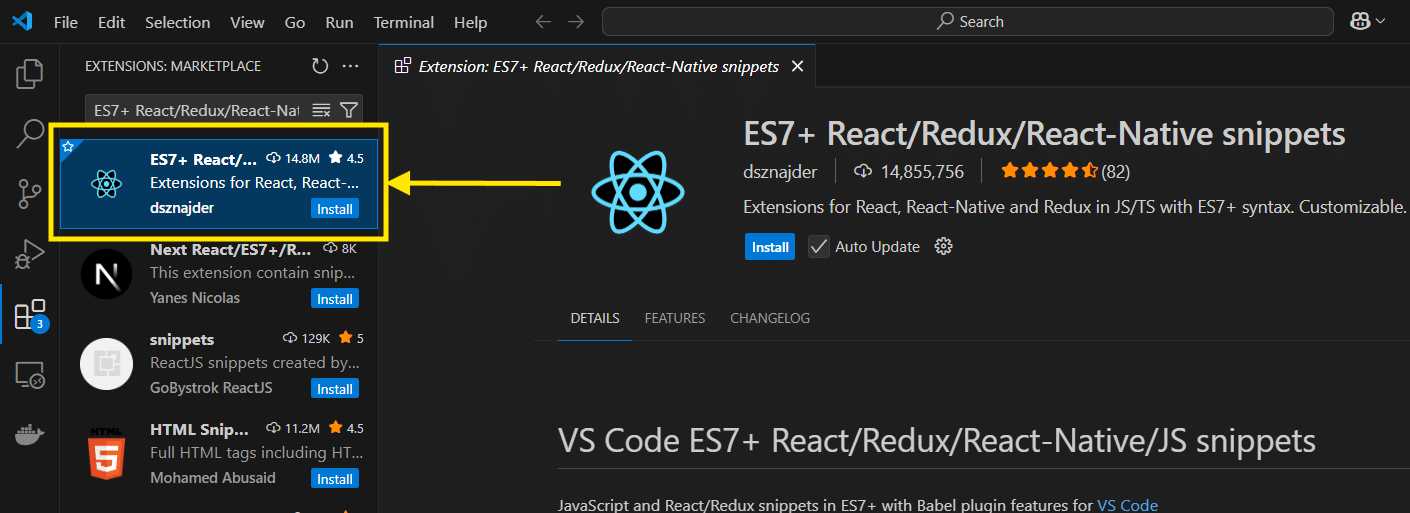Go forward in navigation history
The image size is (1410, 513).
576,21
